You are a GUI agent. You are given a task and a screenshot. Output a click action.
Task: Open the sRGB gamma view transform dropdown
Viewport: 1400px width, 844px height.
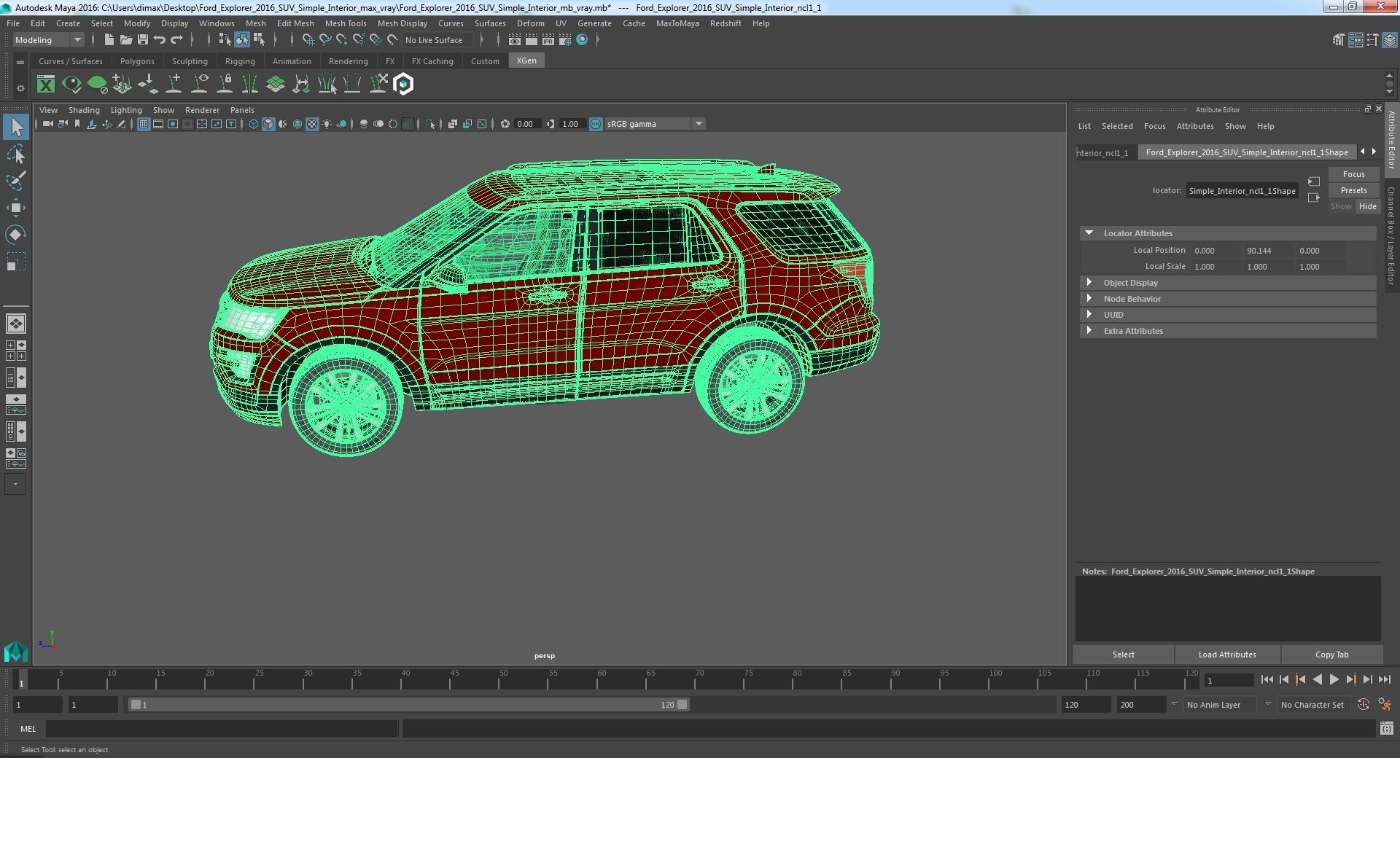654,124
